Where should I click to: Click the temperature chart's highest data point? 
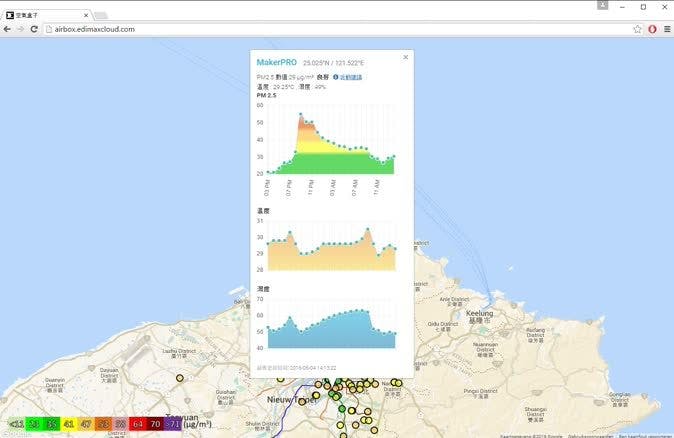click(368, 229)
